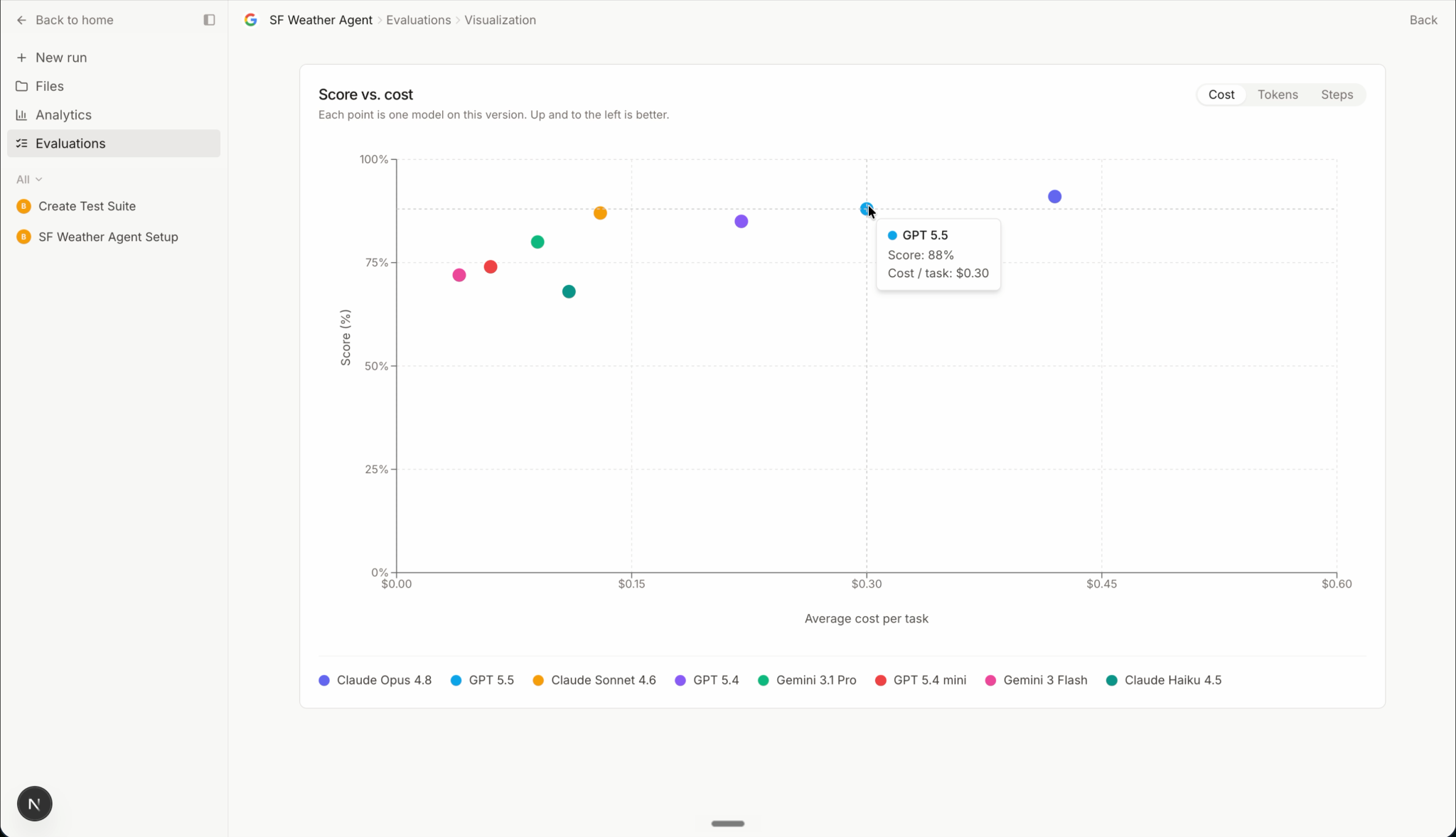1456x837 pixels.
Task: Click the plus icon next to New run
Action: click(x=21, y=58)
